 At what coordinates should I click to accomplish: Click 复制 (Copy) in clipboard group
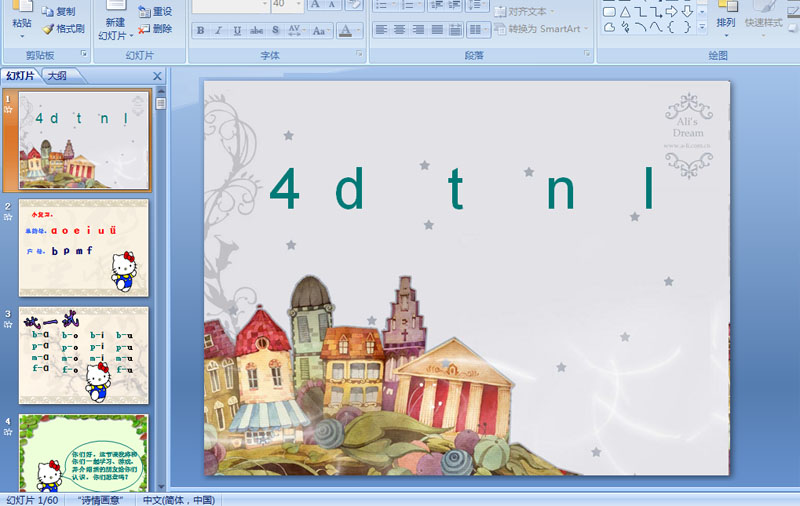pos(58,11)
